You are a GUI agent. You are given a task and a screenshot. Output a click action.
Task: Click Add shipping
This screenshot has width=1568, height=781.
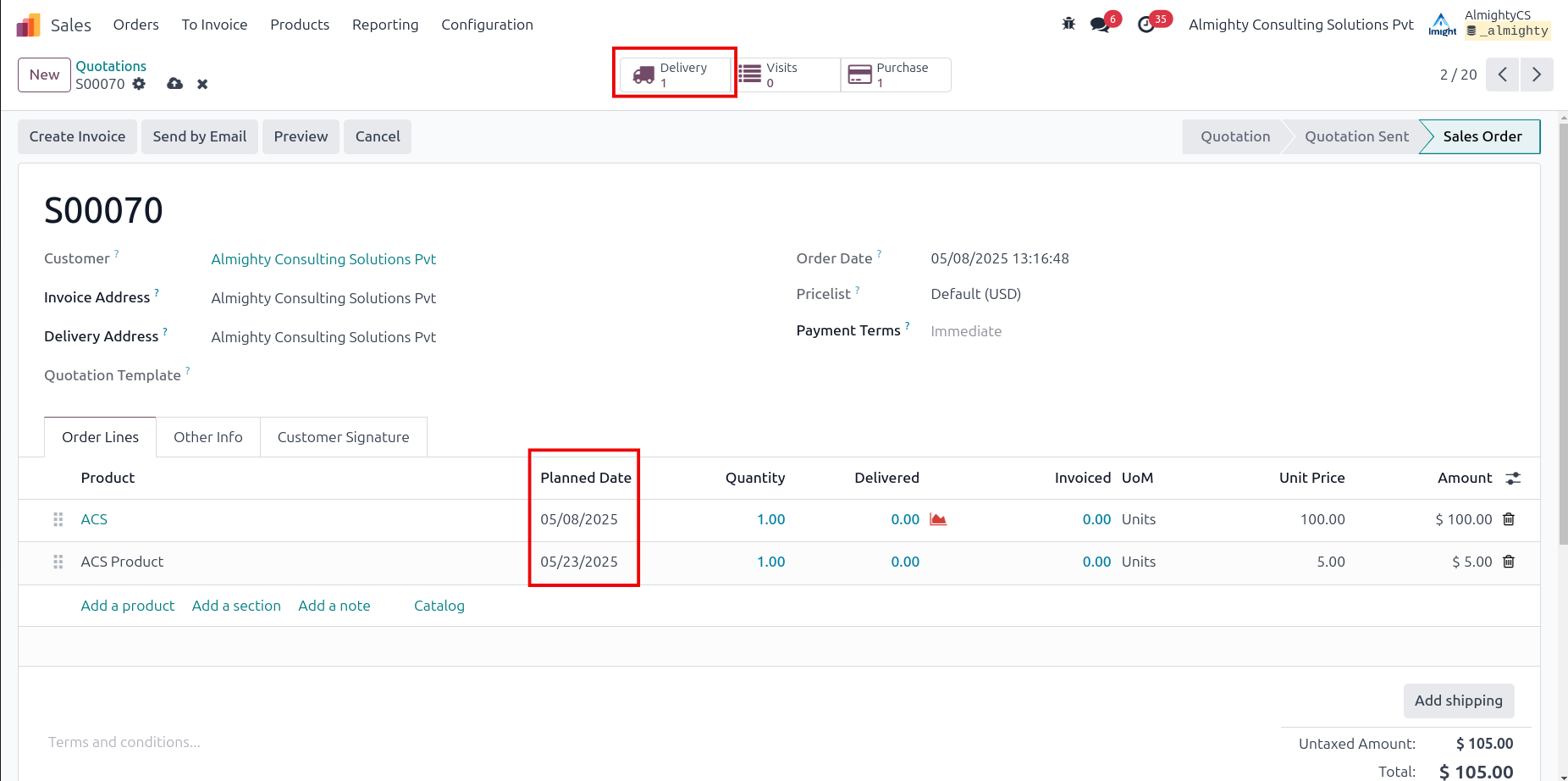click(1459, 701)
